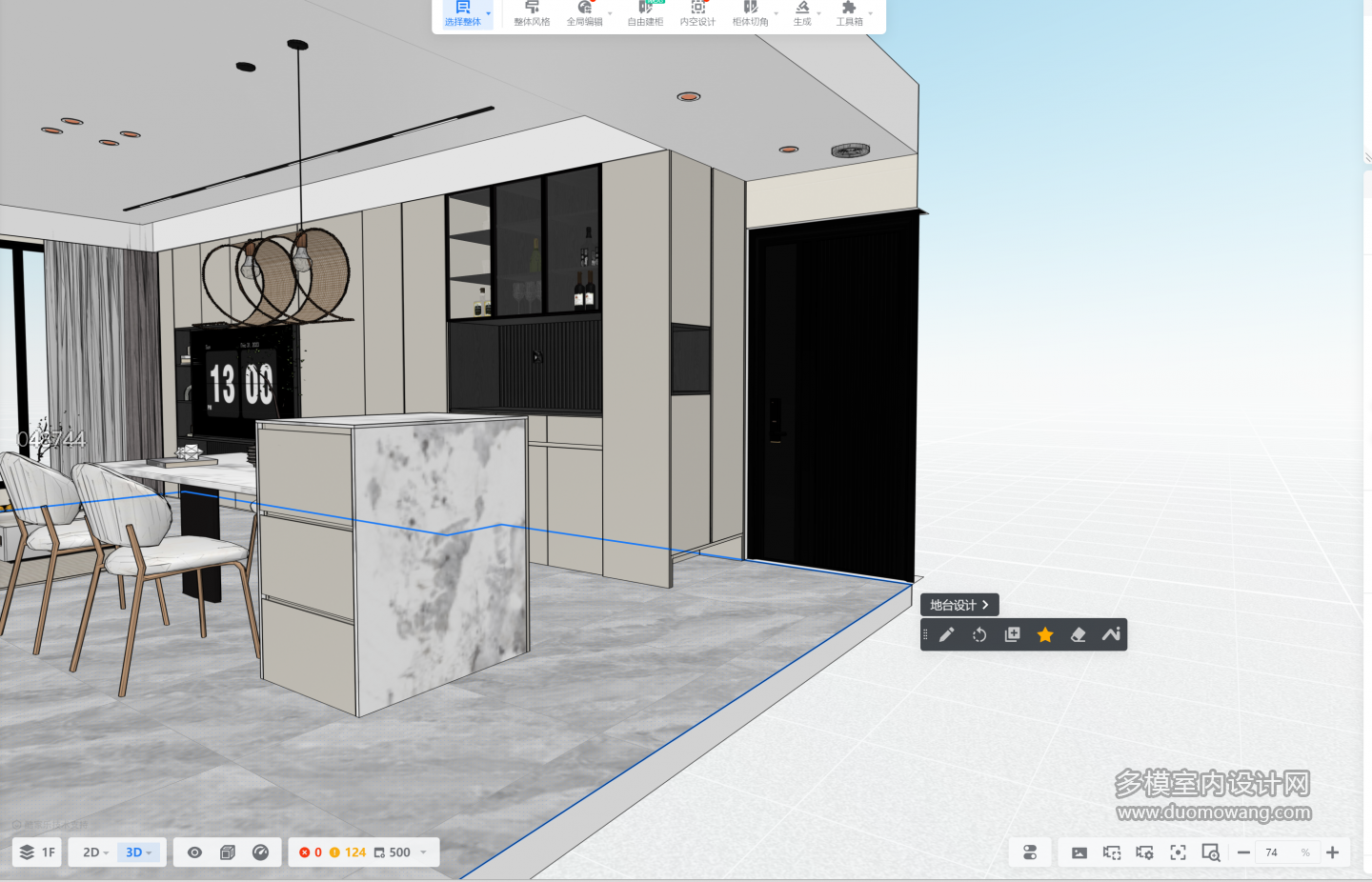This screenshot has width=1372, height=882.
Task: Click the camera region capture icon
Action: pyautogui.click(x=1112, y=852)
